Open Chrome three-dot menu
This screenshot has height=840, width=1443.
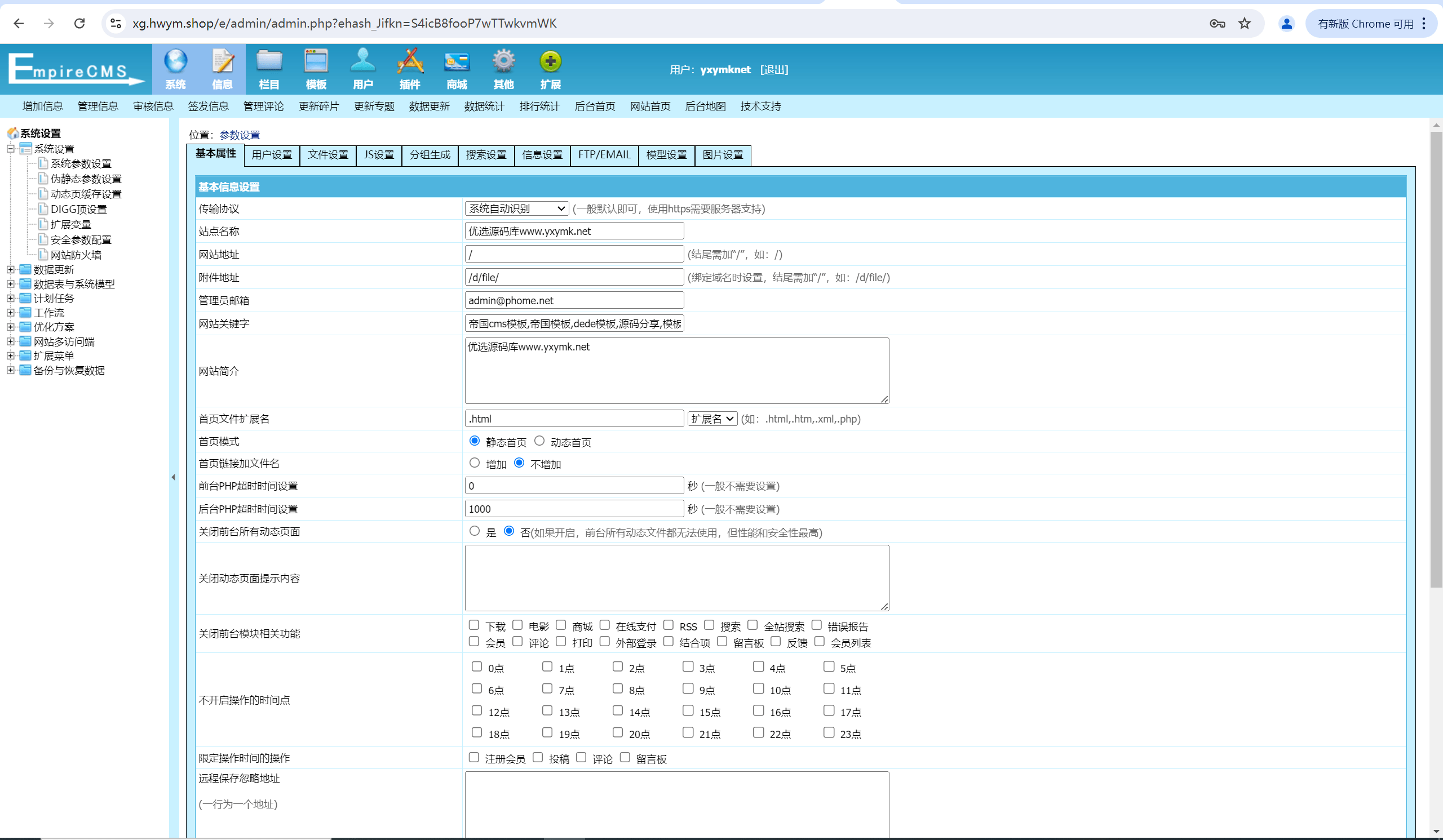pyautogui.click(x=1424, y=24)
